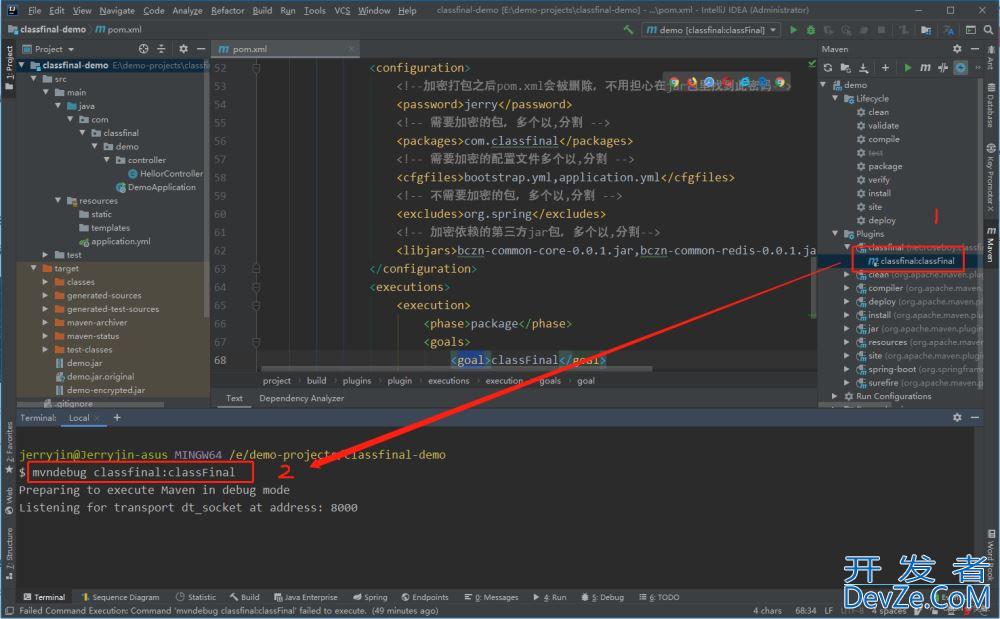Open the 5: Debug tool window

pos(603,597)
